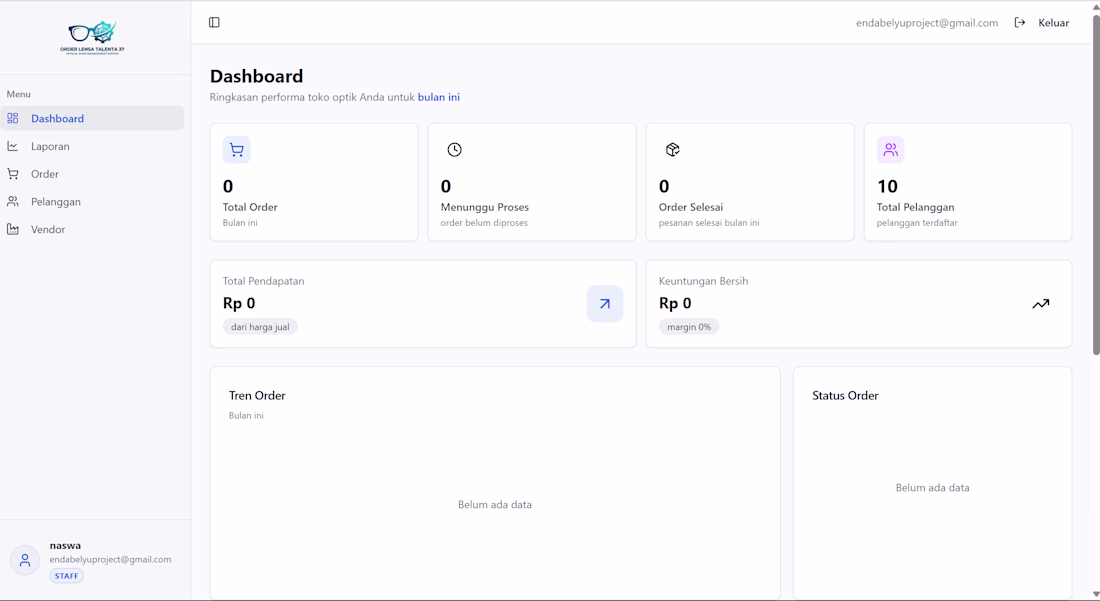
Task: Click the Dashboard page heading
Action: (256, 76)
